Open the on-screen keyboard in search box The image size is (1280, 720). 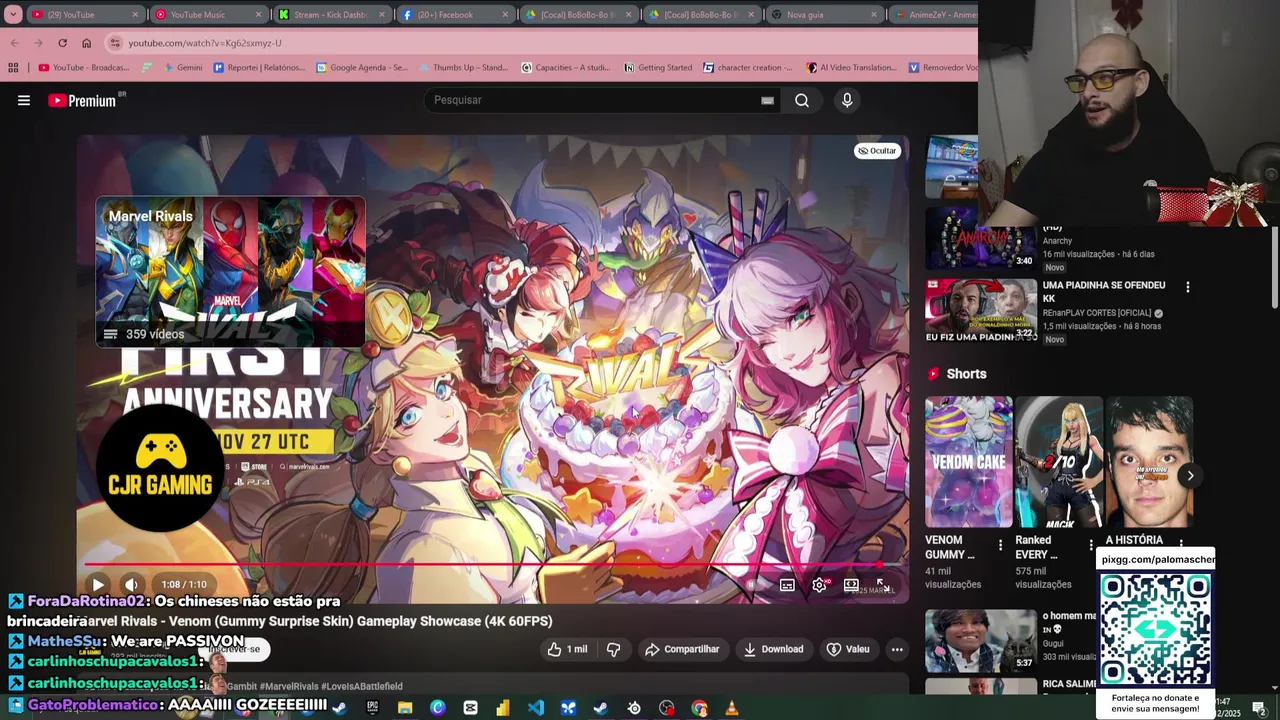point(767,100)
